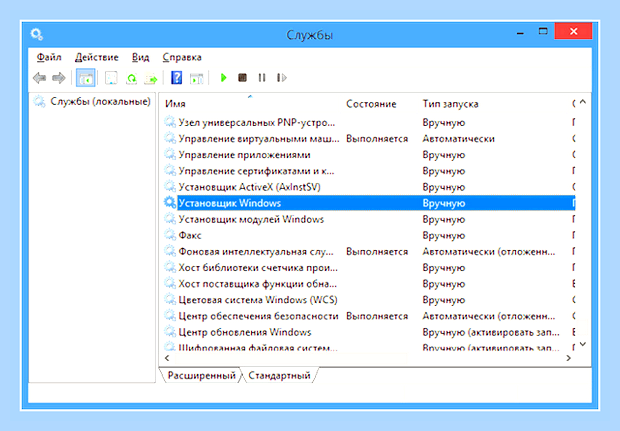Viewport: 620px width, 431px height.
Task: Close the Службы window
Action: pos(573,31)
